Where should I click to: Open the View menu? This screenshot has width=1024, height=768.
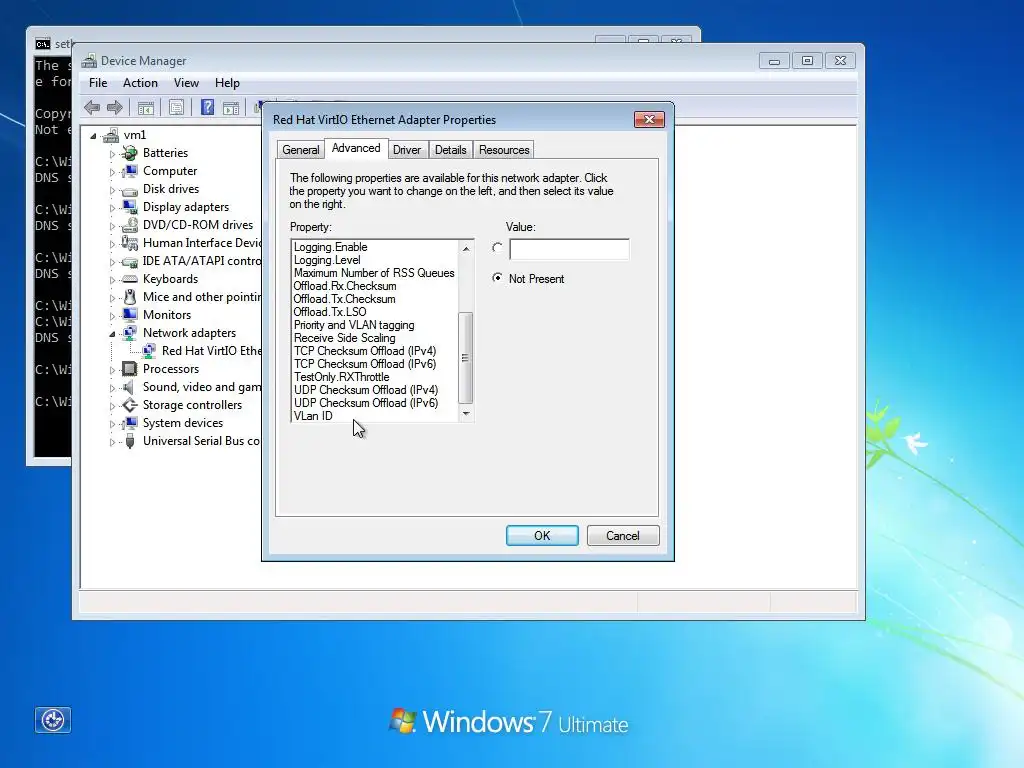point(186,83)
